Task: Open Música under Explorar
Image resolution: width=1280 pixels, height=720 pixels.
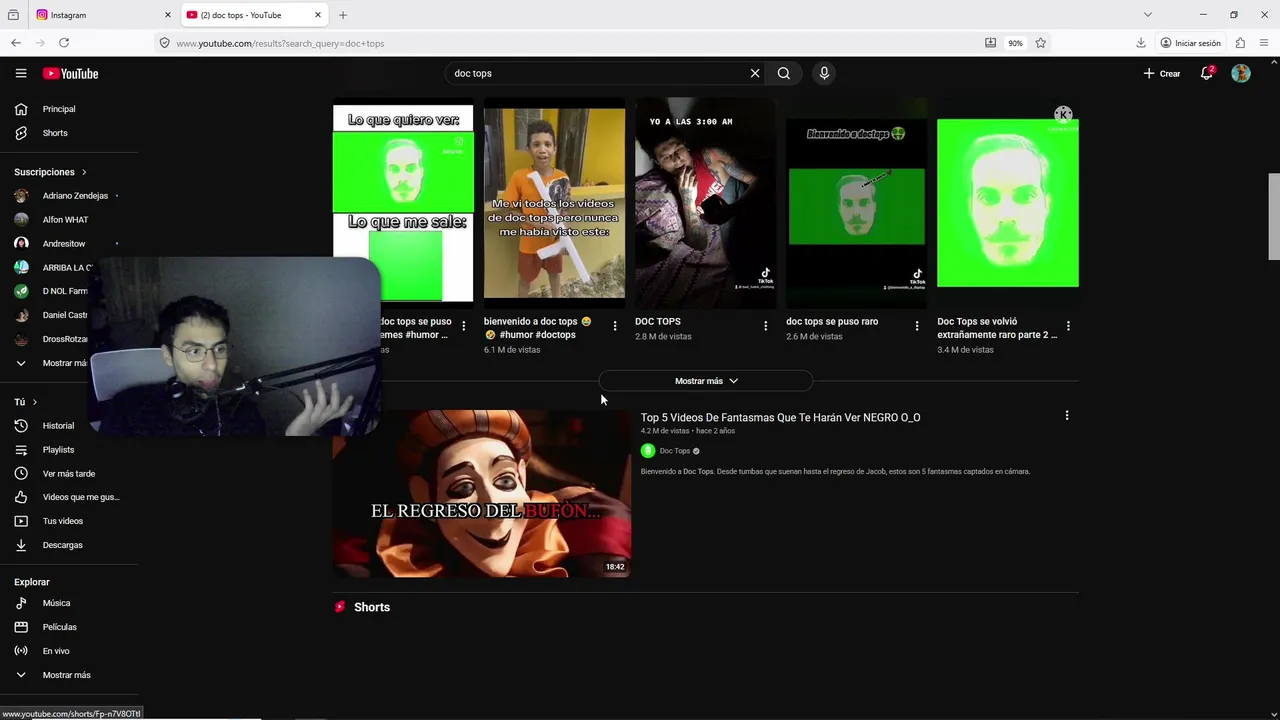Action: pyautogui.click(x=57, y=603)
